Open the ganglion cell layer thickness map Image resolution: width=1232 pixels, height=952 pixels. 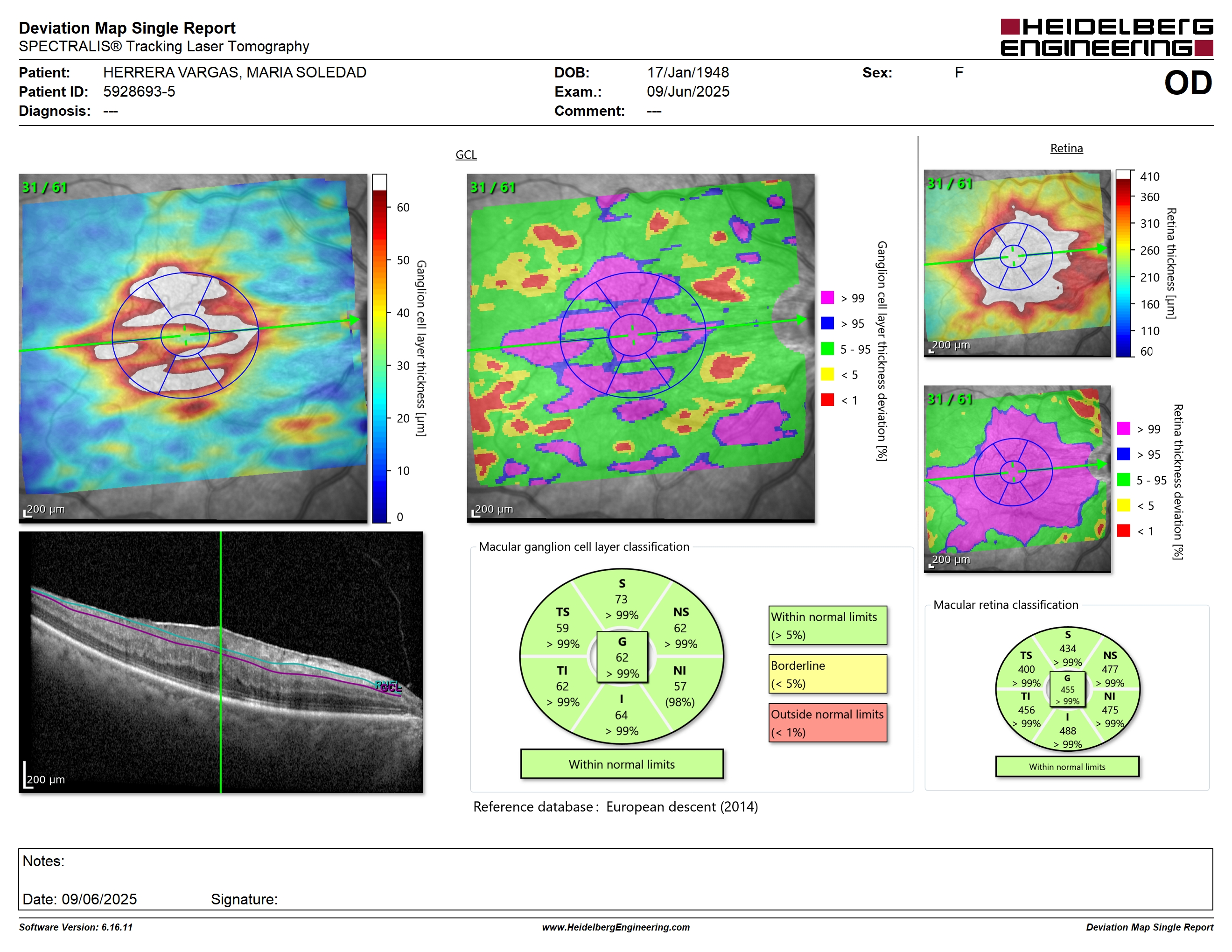[193, 348]
